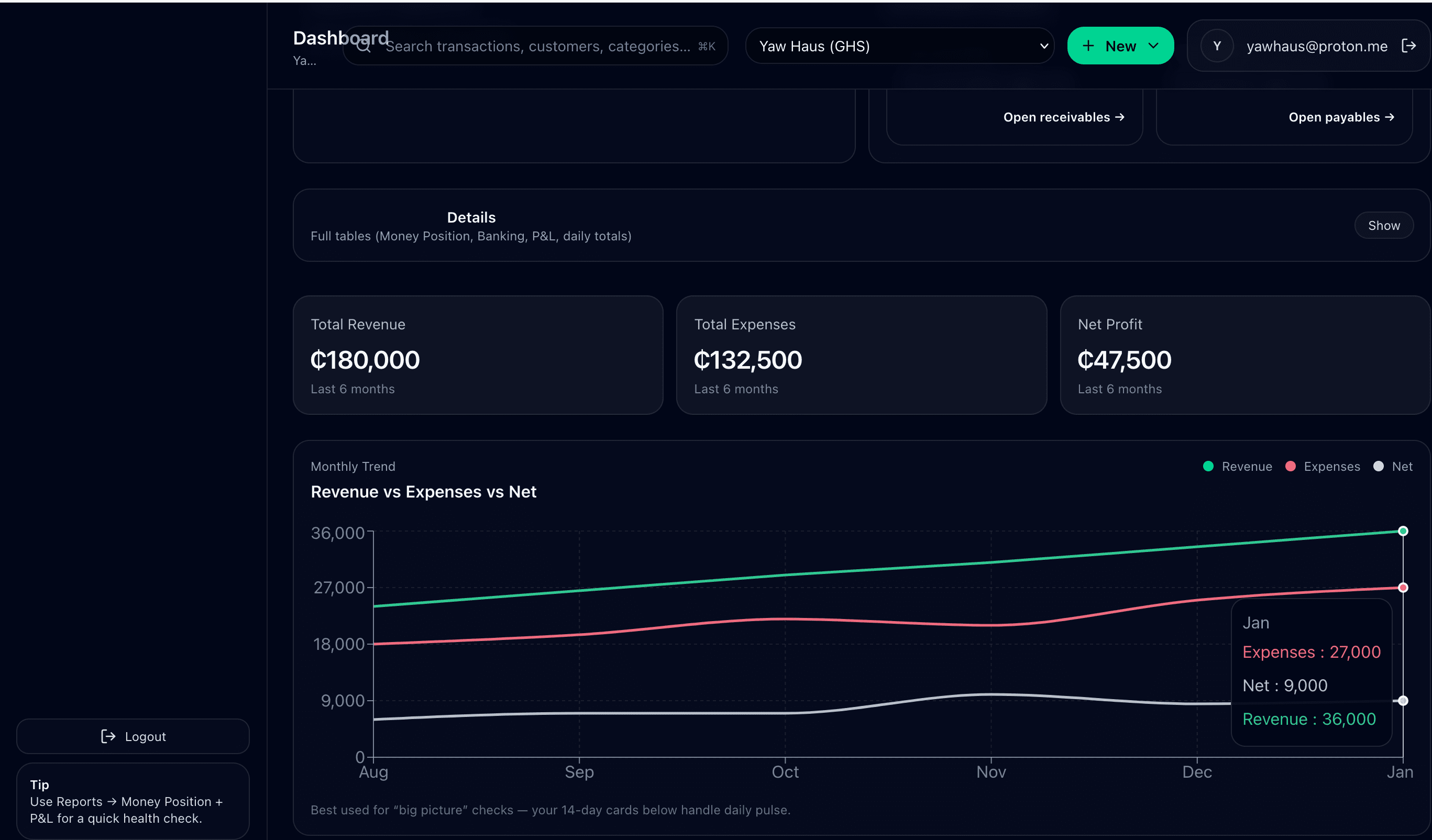Expand the chevron on the New button
1432x840 pixels.
(1153, 46)
